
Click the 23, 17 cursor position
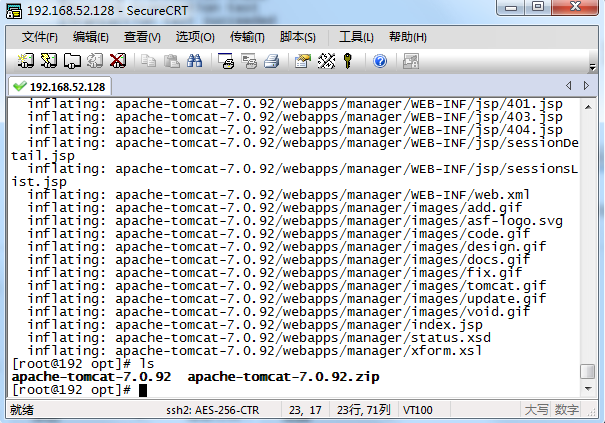pos(305,410)
